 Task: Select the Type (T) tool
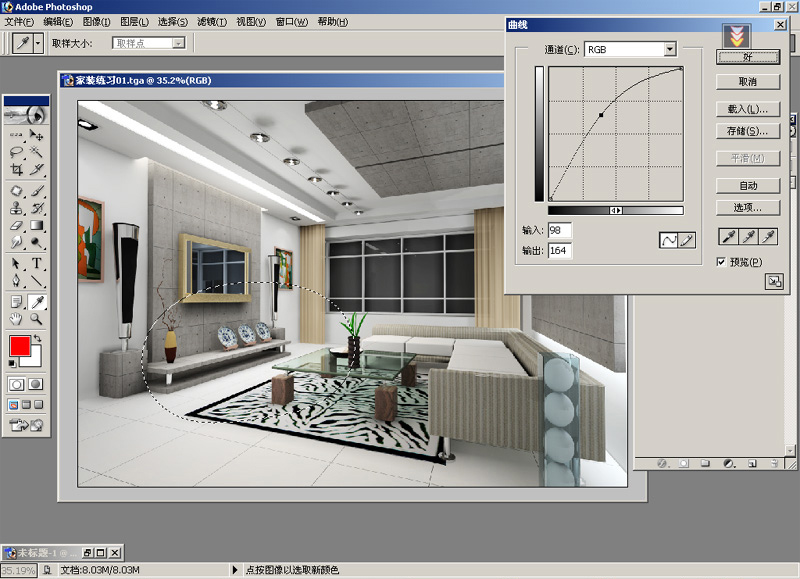pyautogui.click(x=37, y=263)
